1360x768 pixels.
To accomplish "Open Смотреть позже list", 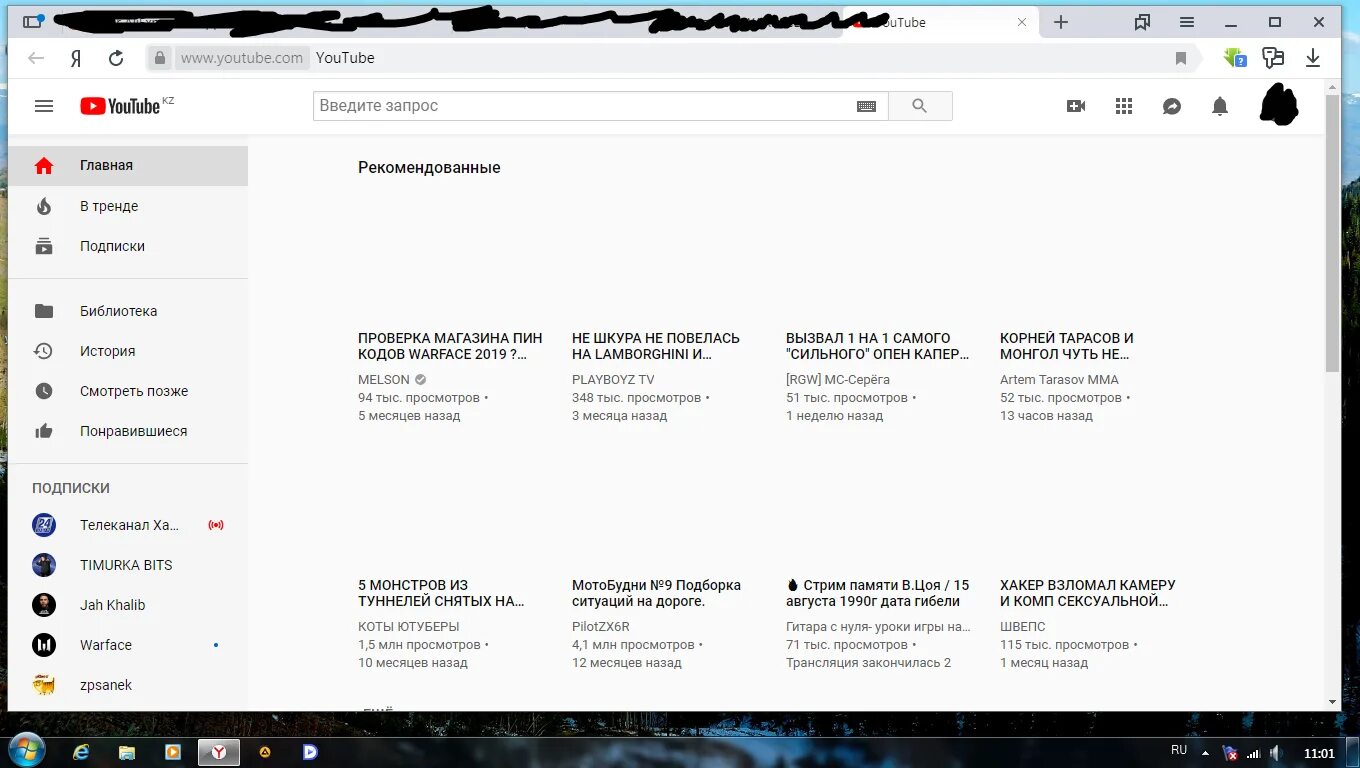I will click(x=128, y=391).
